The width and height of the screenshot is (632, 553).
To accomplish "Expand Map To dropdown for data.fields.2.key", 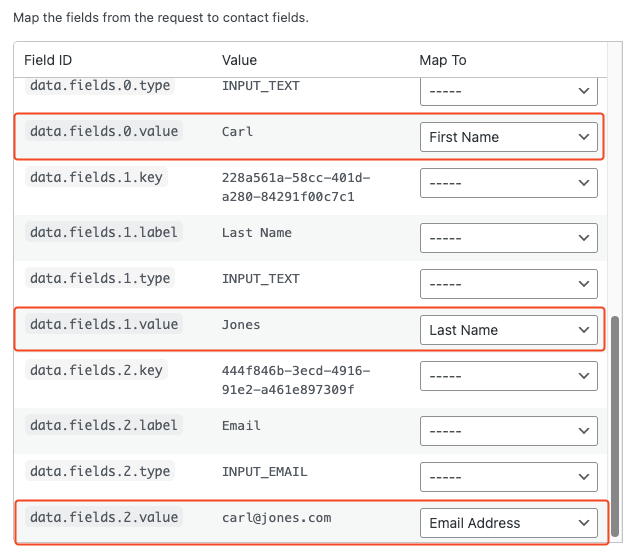I will point(508,376).
